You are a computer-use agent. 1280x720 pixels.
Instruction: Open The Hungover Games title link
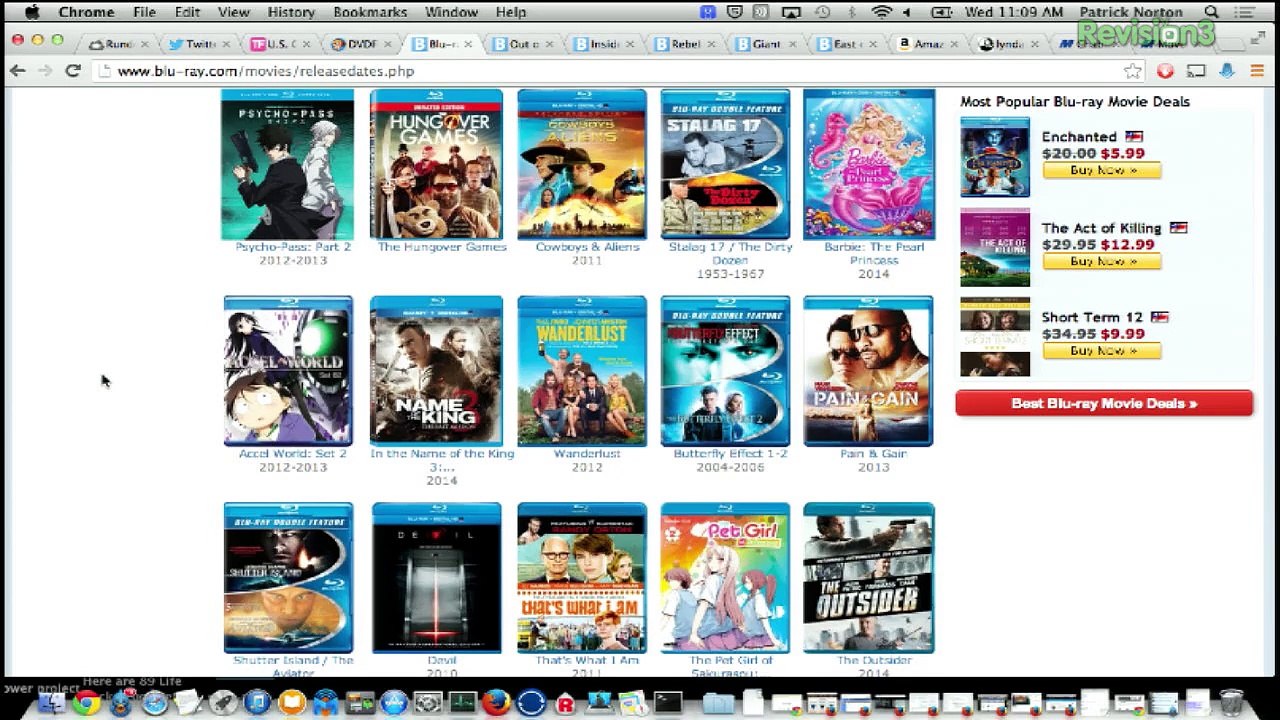click(x=442, y=247)
